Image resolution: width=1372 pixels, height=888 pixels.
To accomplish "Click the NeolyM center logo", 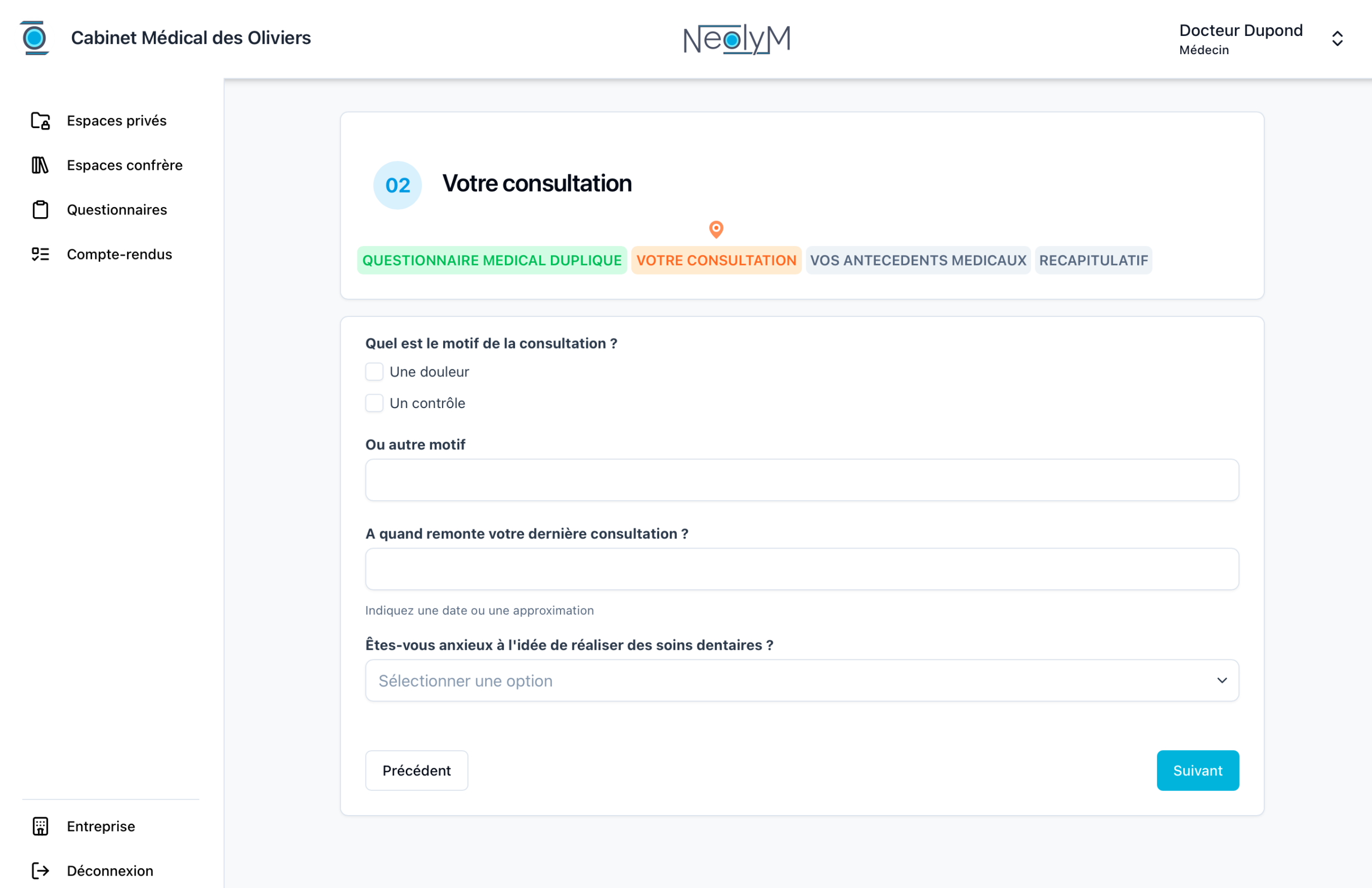I will [x=736, y=39].
